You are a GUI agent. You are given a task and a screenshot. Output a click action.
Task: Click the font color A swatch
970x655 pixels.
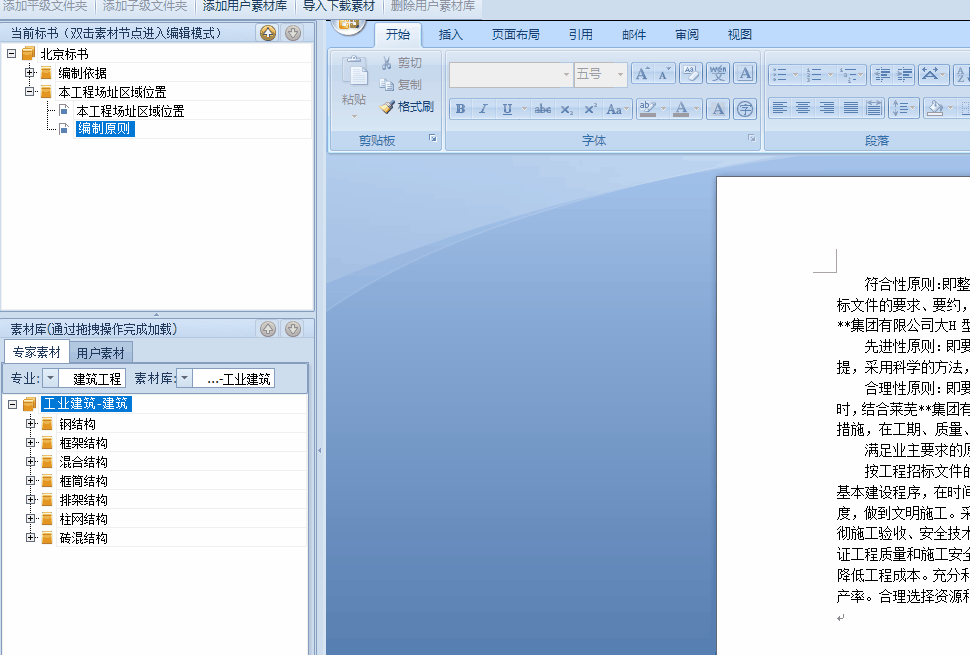[x=681, y=109]
